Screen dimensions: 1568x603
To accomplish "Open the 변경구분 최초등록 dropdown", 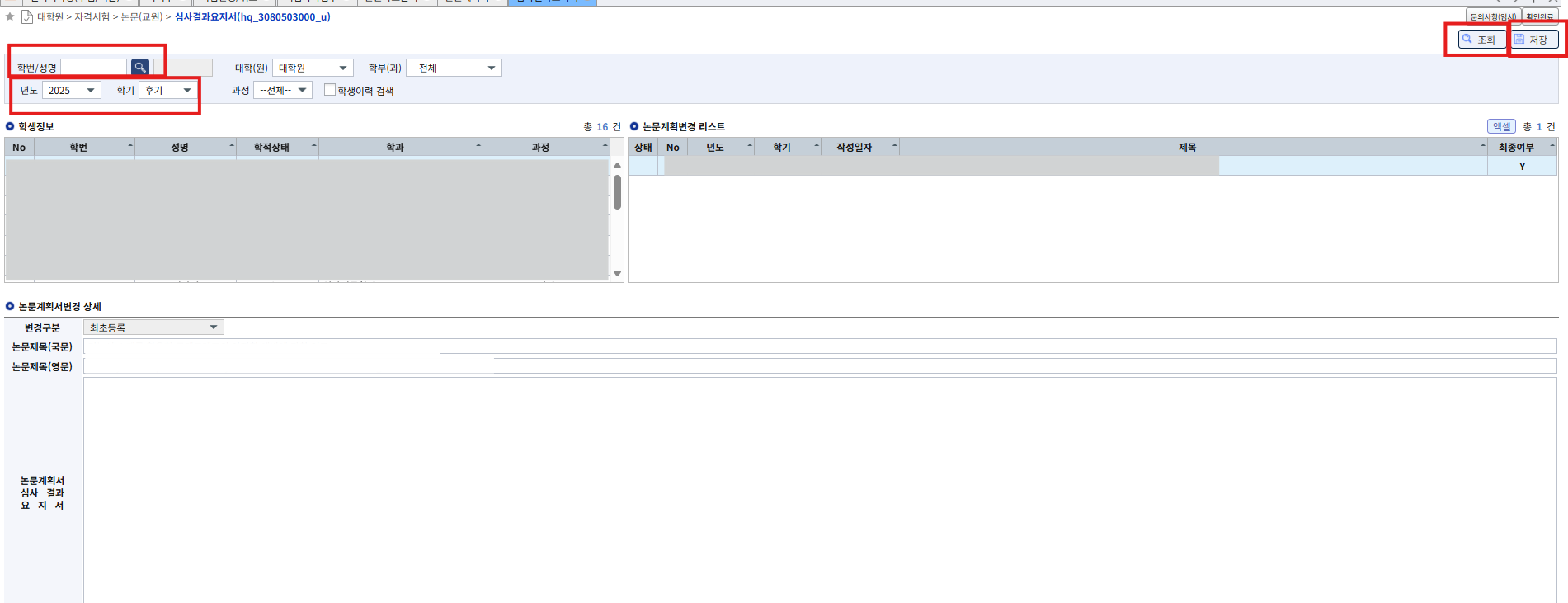I will (x=153, y=327).
